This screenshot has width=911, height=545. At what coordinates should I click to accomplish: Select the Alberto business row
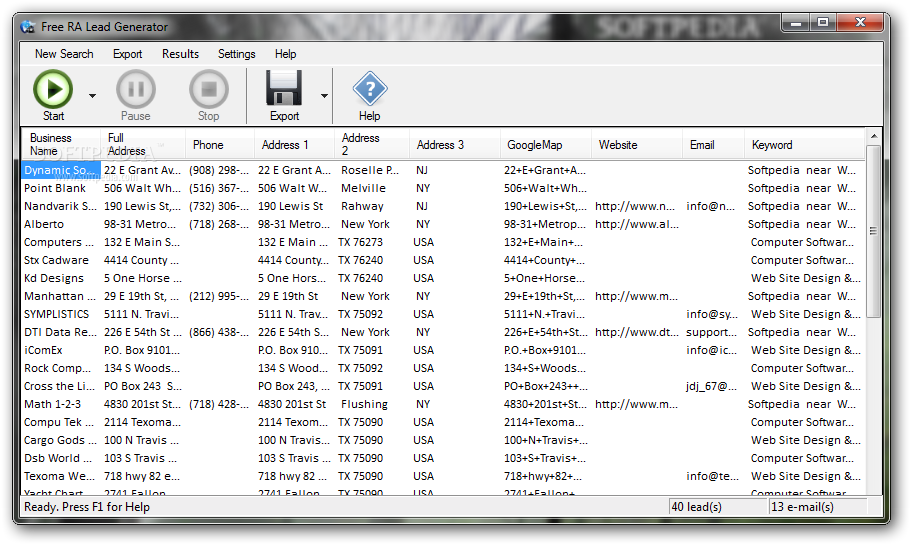point(443,224)
